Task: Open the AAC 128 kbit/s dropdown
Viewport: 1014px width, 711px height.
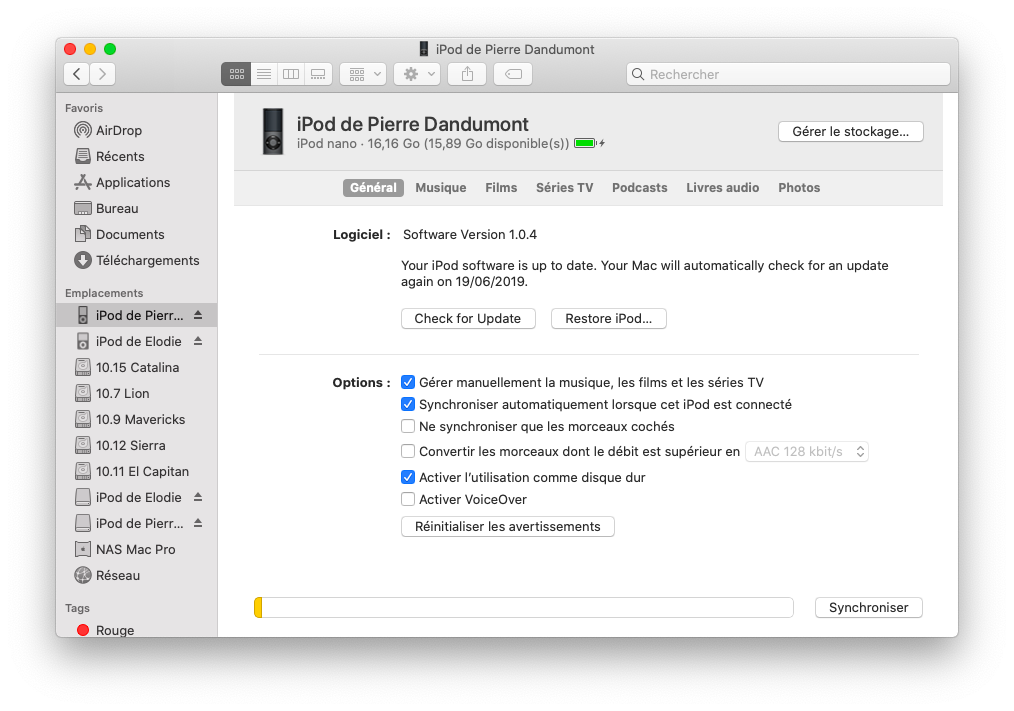Action: 807,452
